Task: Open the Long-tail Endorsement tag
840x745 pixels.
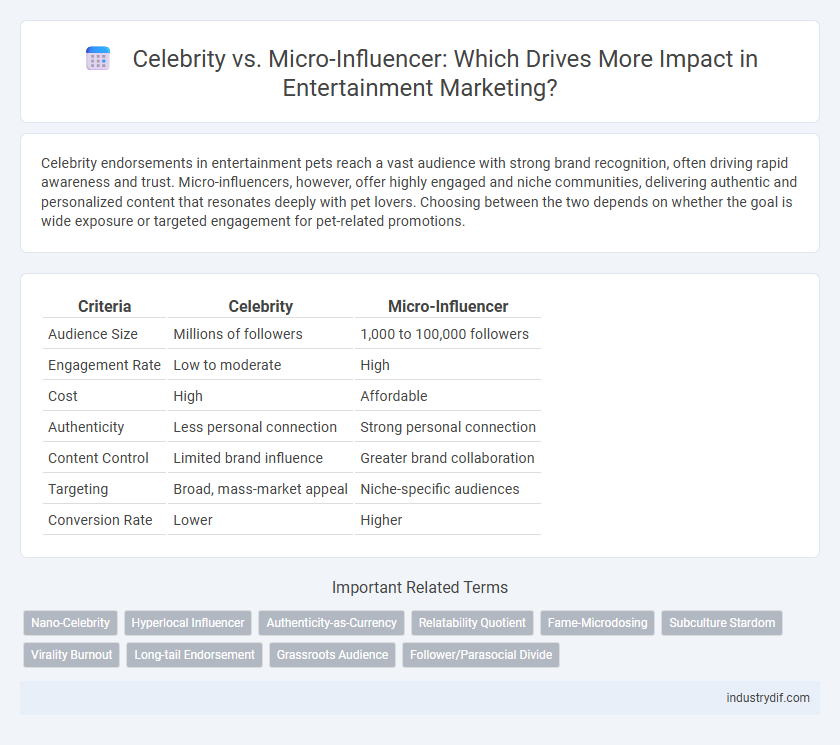Action: click(194, 654)
